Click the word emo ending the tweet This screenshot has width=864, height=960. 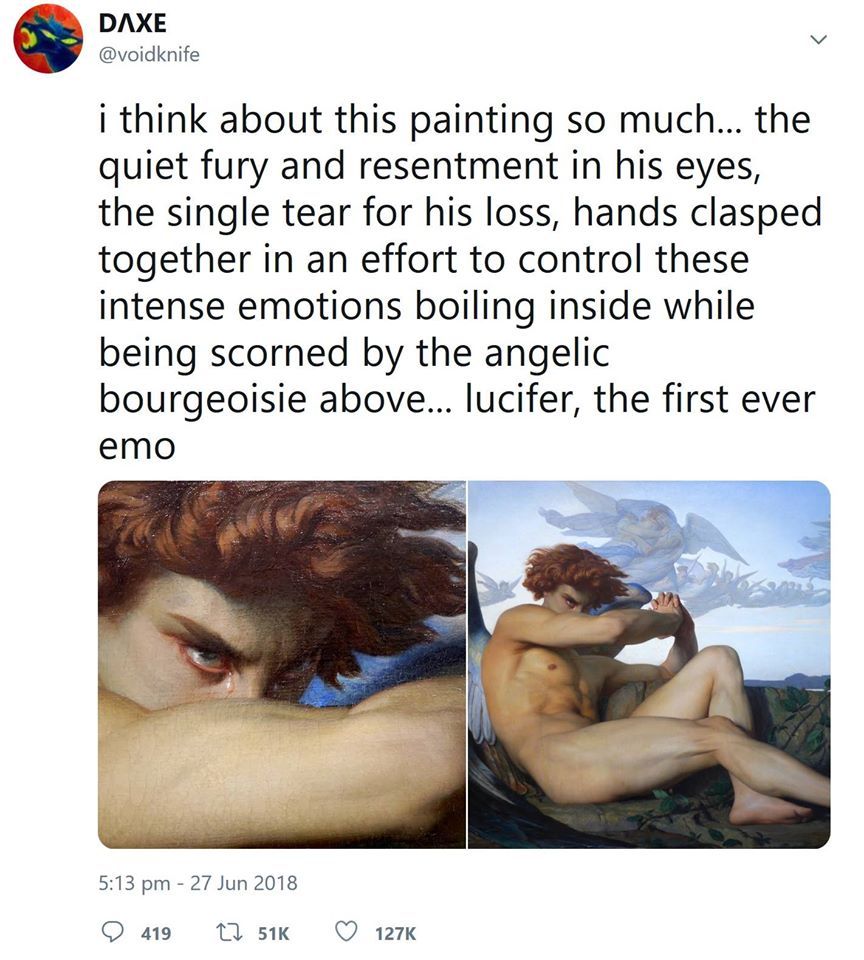point(137,448)
